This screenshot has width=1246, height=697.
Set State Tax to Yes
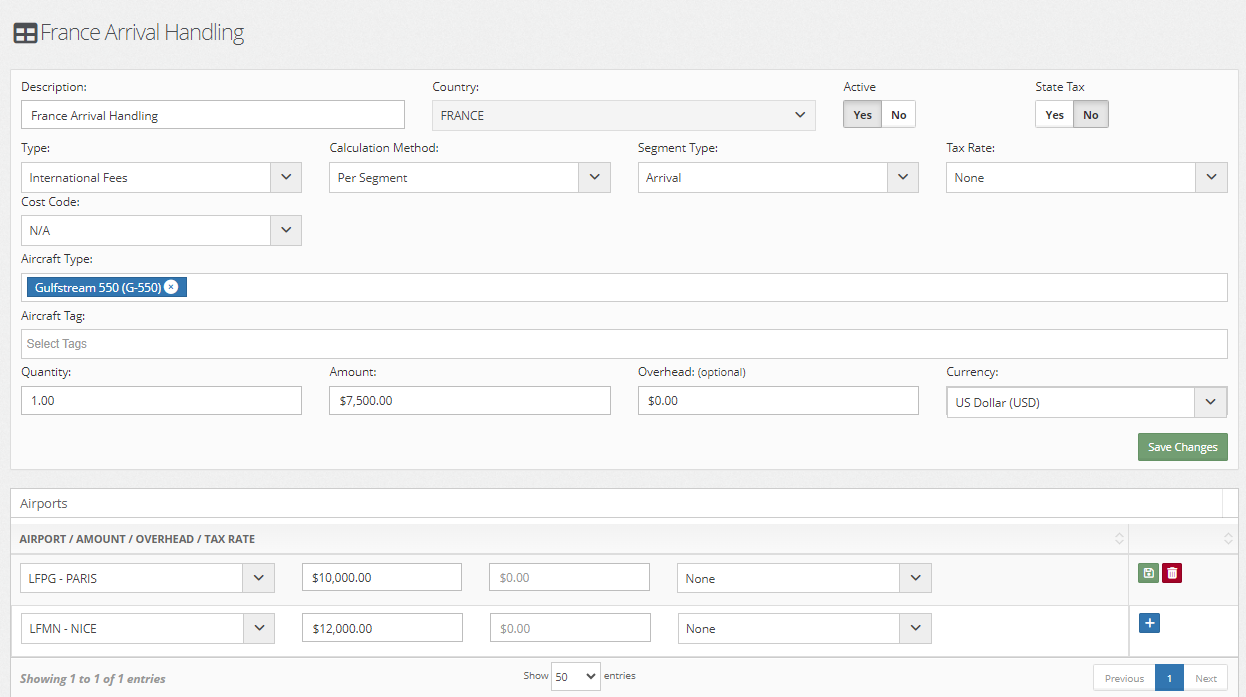(1054, 115)
